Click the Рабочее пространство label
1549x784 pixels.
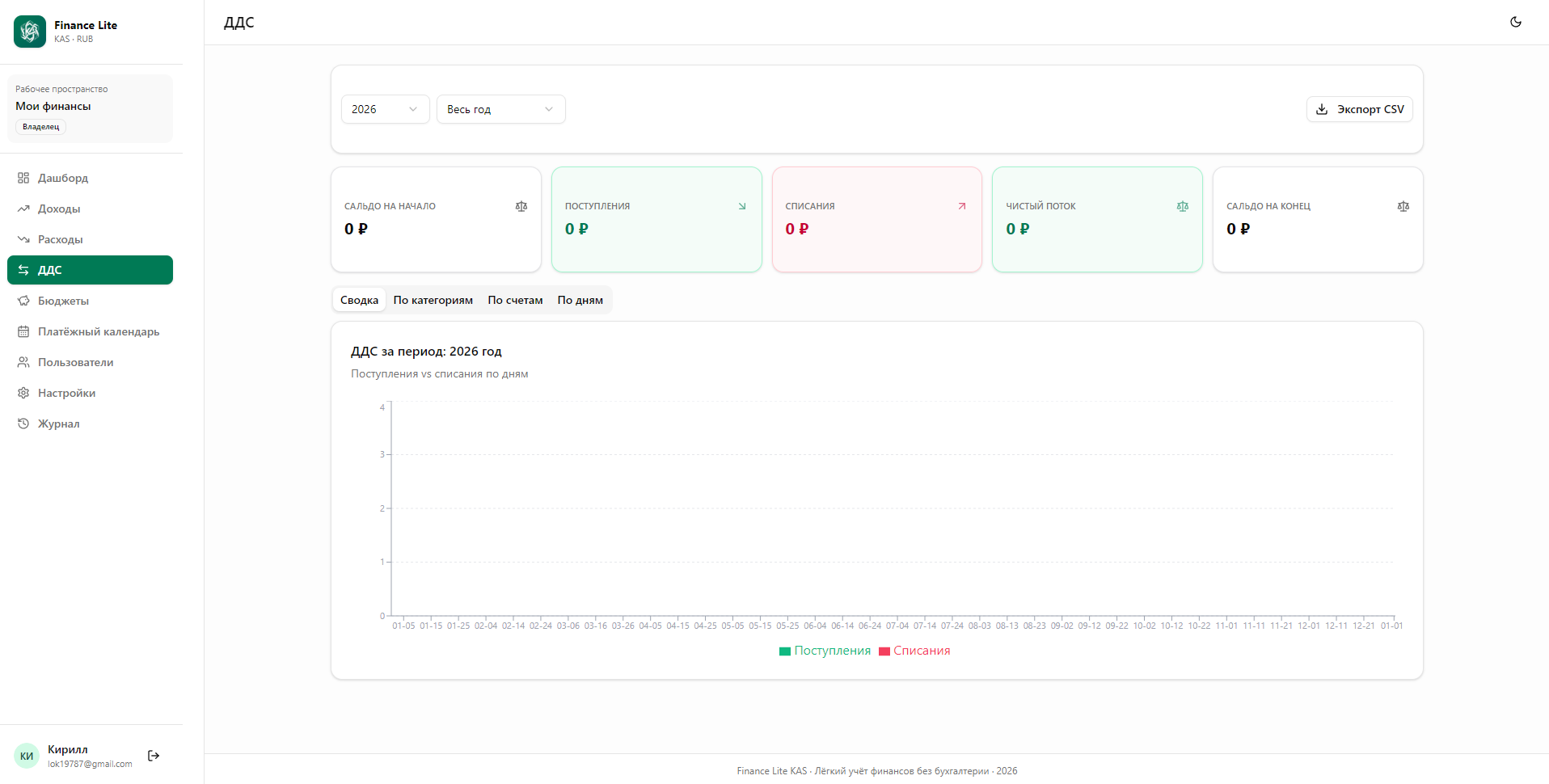pyautogui.click(x=61, y=89)
